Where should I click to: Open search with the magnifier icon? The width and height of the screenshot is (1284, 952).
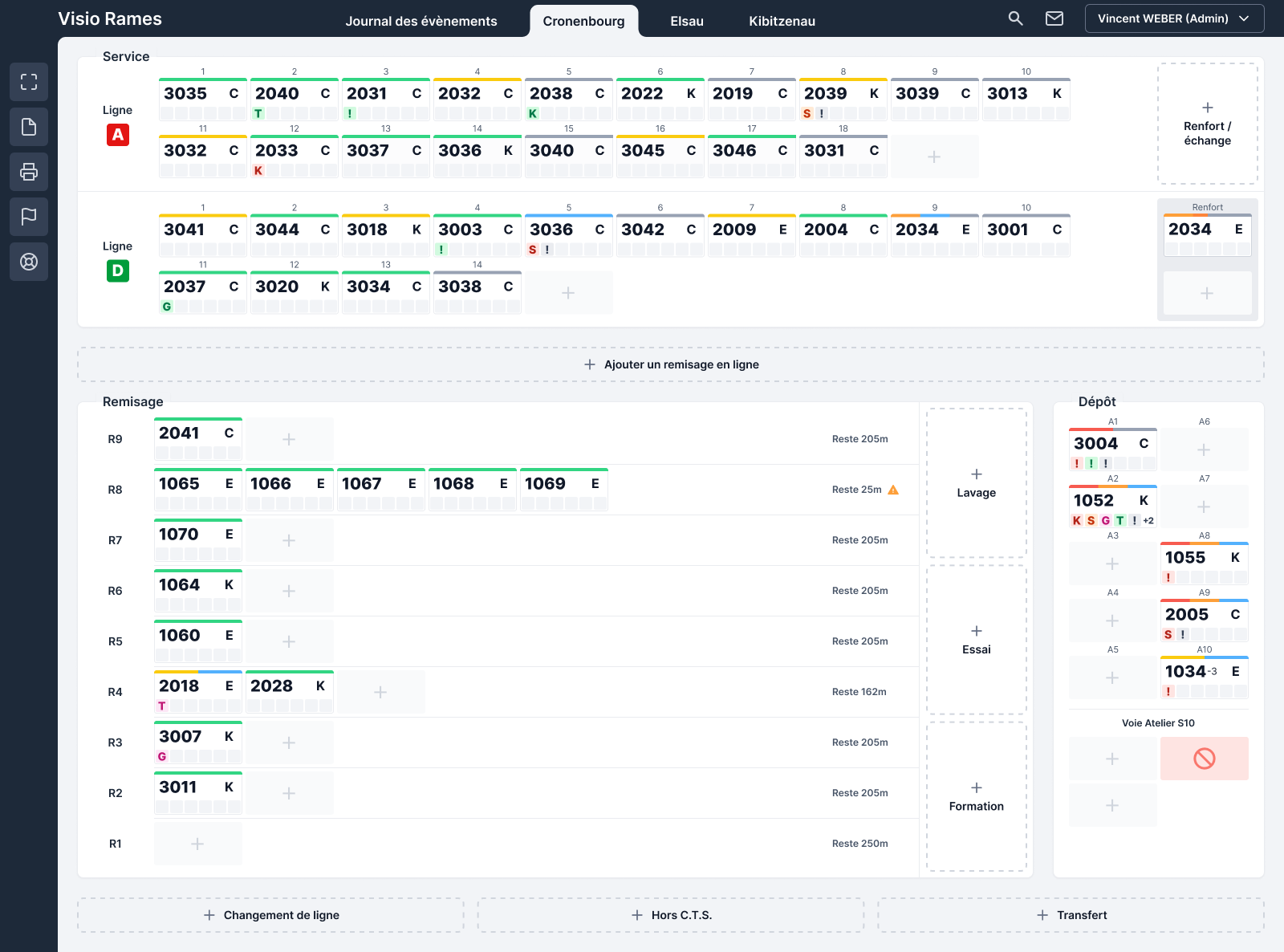point(1015,18)
